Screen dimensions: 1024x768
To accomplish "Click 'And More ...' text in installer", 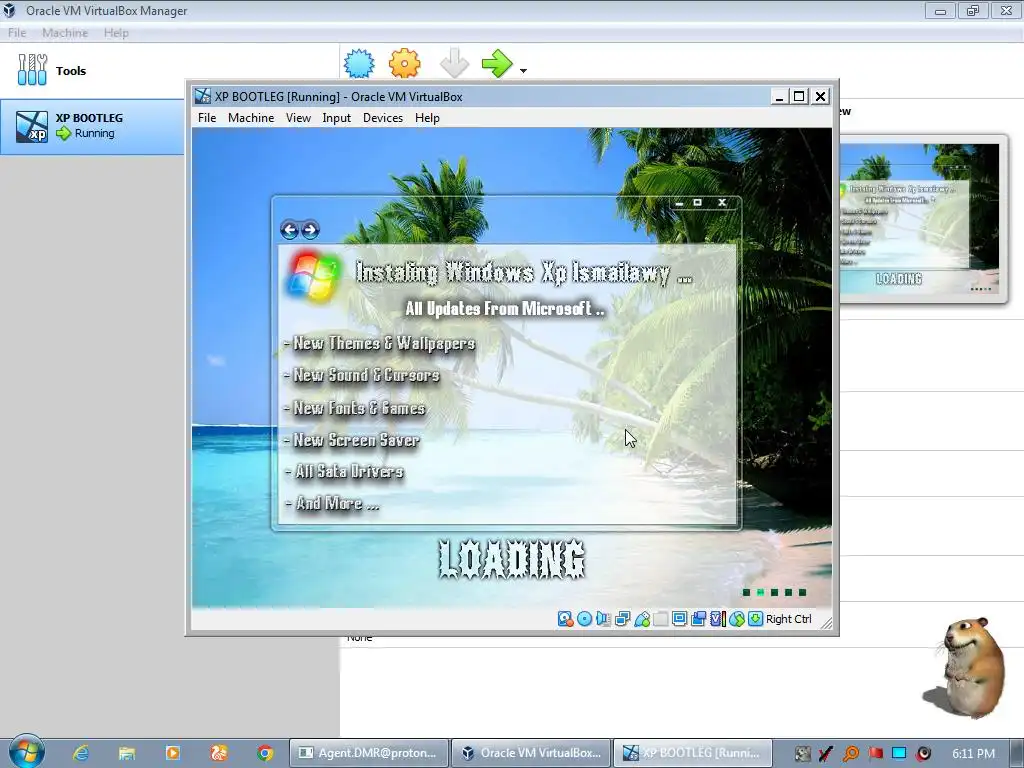I will [337, 504].
